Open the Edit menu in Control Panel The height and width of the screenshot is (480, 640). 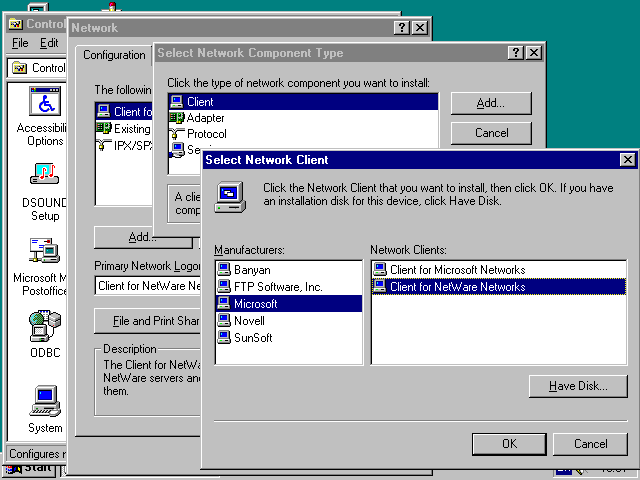coord(49,44)
